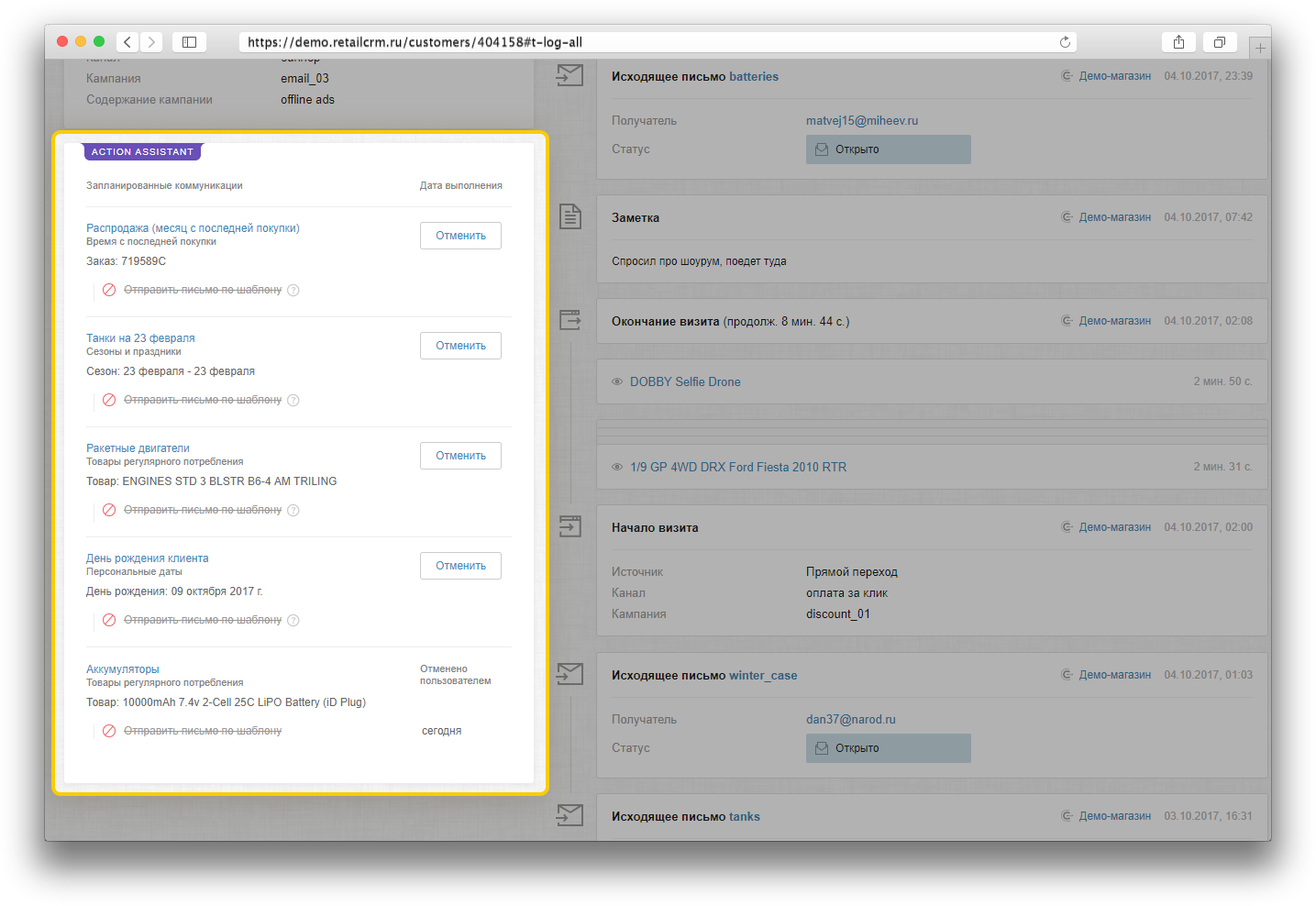Open the Ракетные двигатели link
The image size is (1316, 906).
click(x=138, y=448)
